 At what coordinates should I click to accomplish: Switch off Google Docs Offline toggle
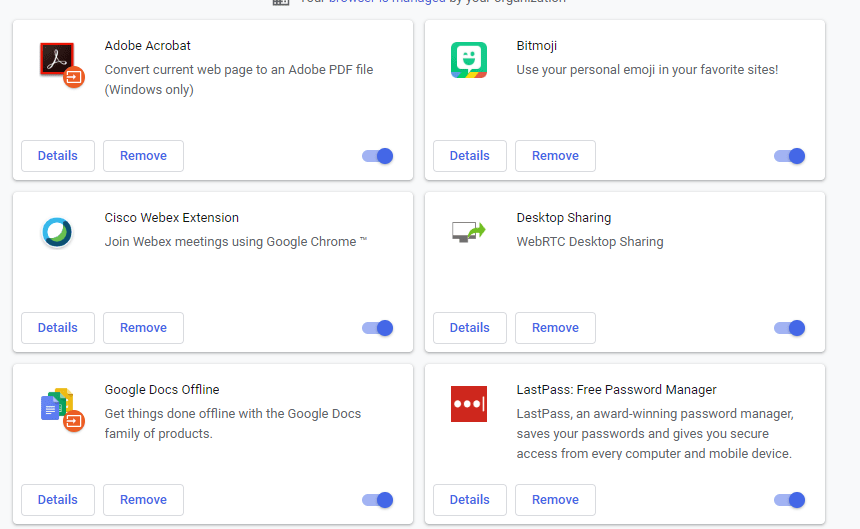click(377, 500)
